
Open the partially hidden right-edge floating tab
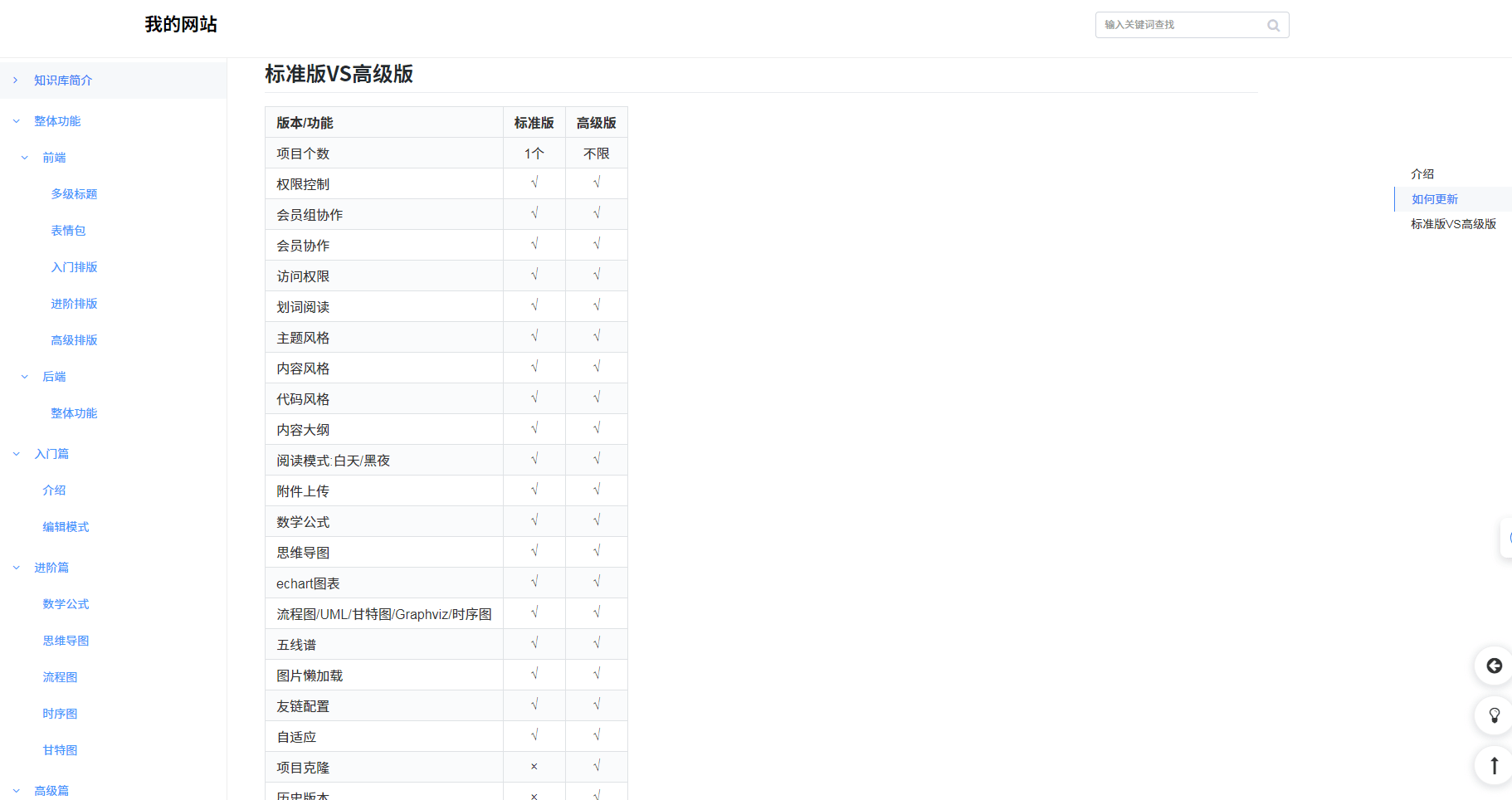click(1506, 538)
